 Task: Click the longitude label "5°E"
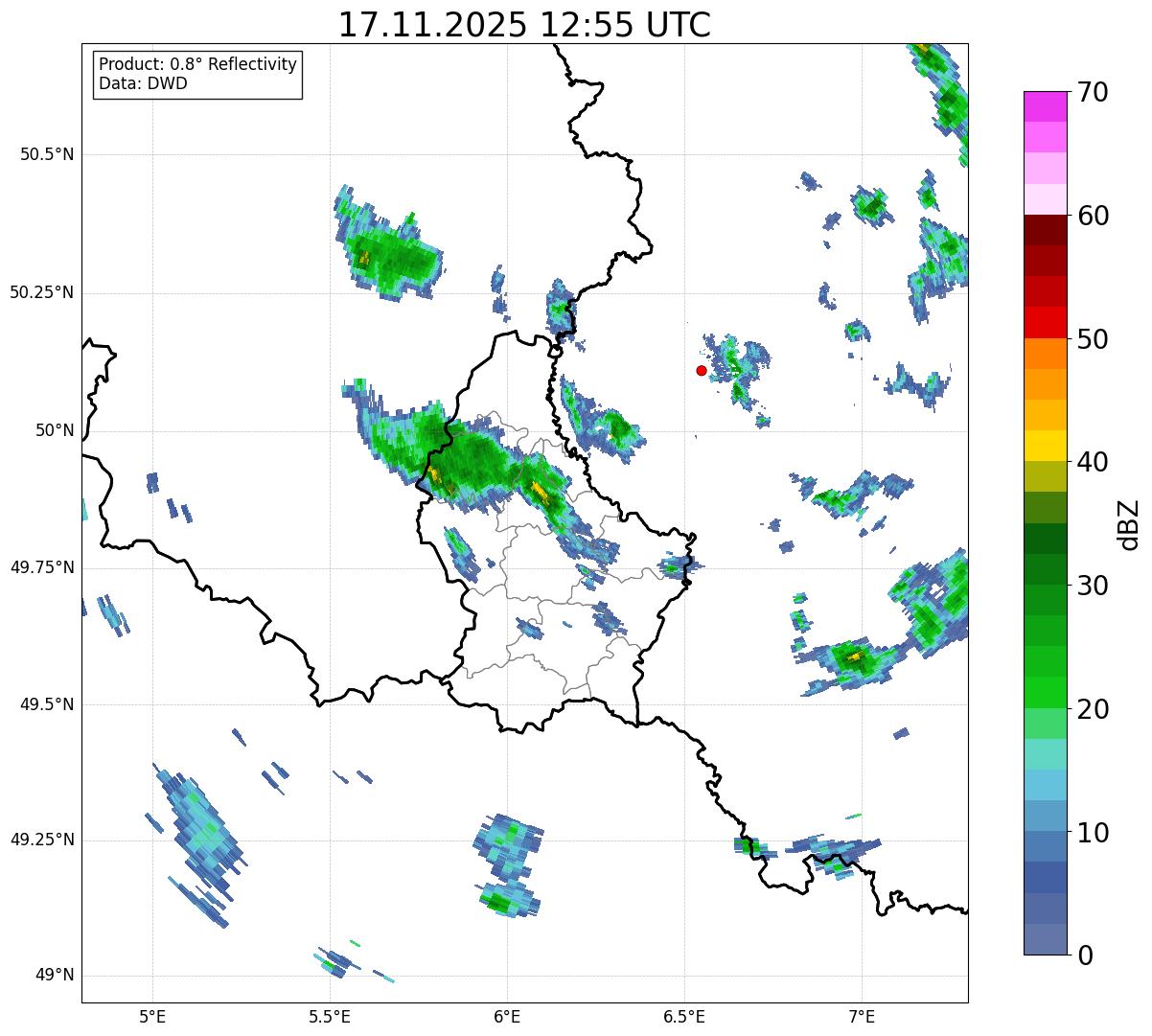tap(152, 1016)
